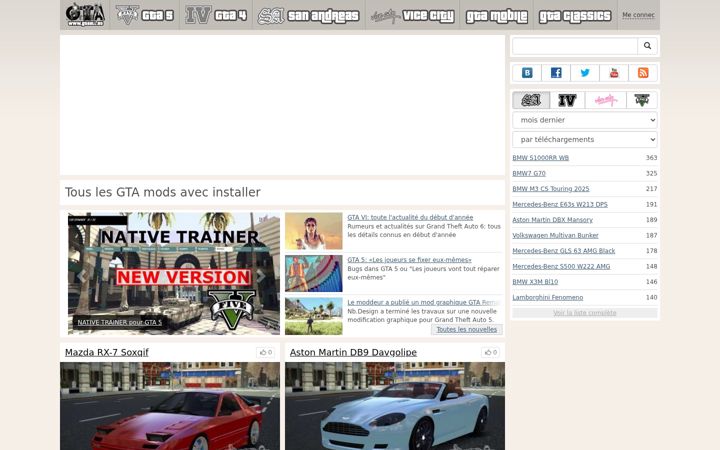Open the BMW S1000RR WB mod link
Screen dimensions: 720x450
[x=540, y=158]
